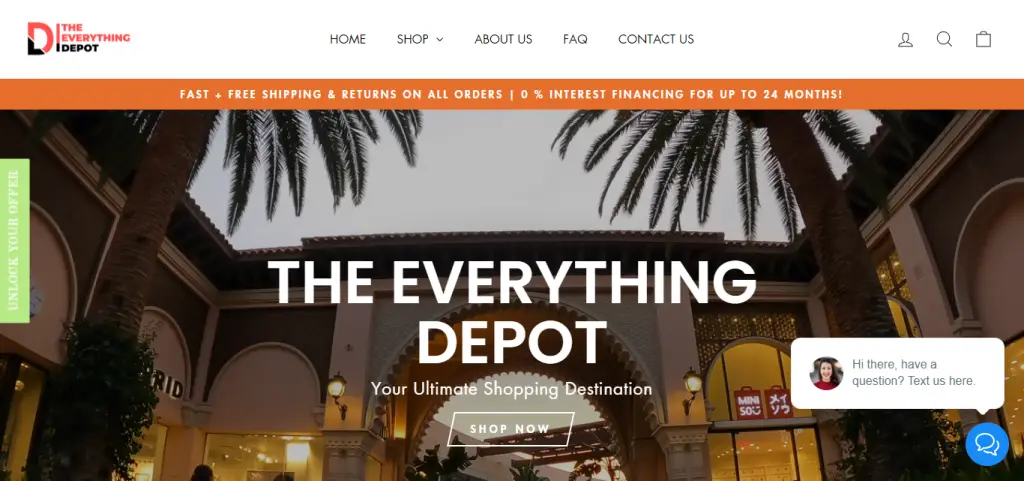Screen dimensions: 1024x481
Task: Open the FAQ page
Action: point(575,39)
